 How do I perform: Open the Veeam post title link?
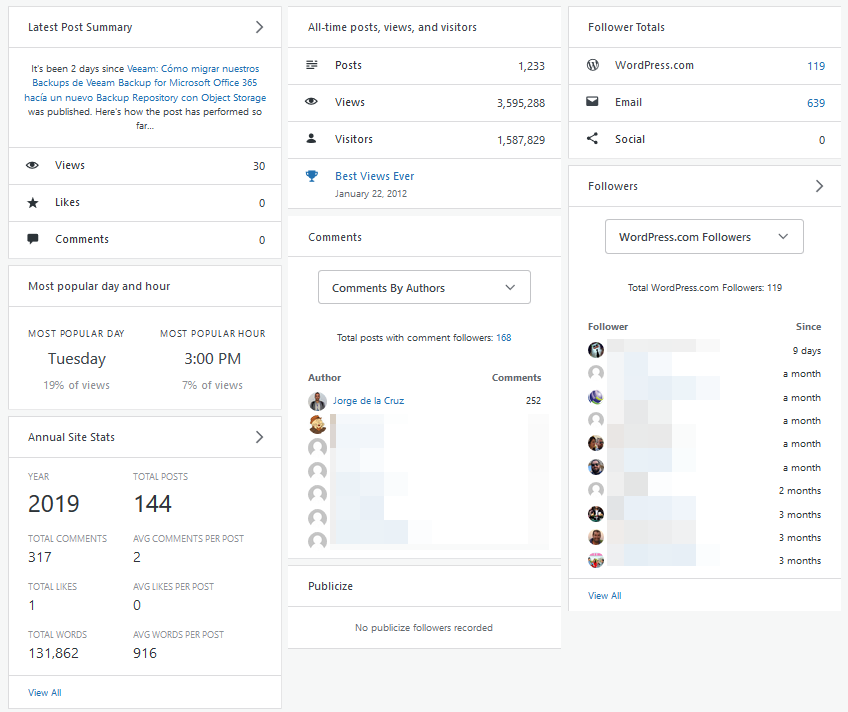(x=145, y=83)
